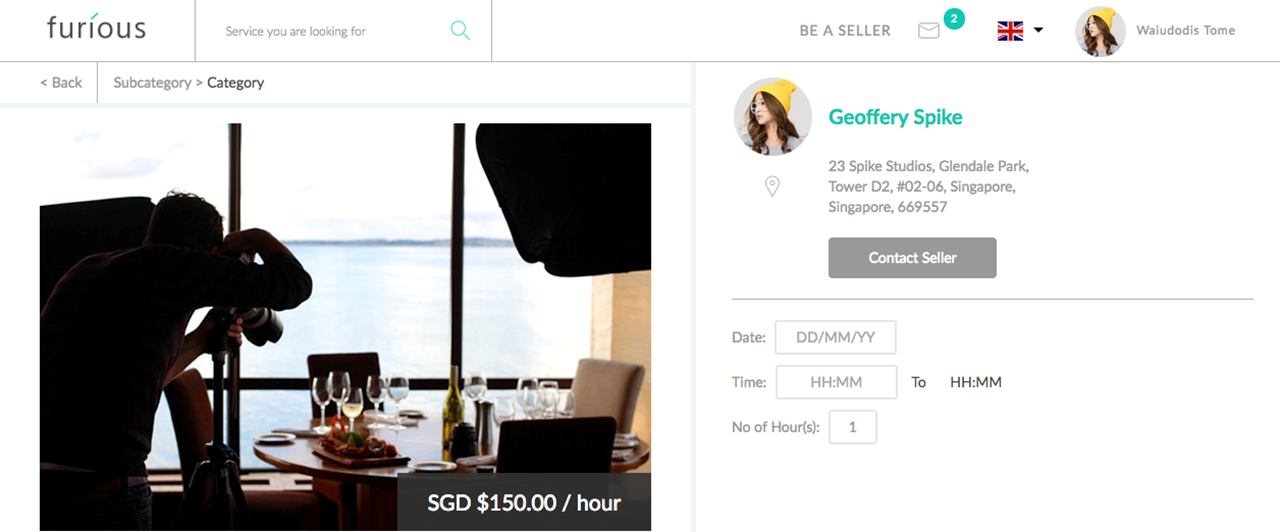Viewport: 1280px width, 532px height.
Task: Click the UK flag language icon
Action: pos(1010,31)
